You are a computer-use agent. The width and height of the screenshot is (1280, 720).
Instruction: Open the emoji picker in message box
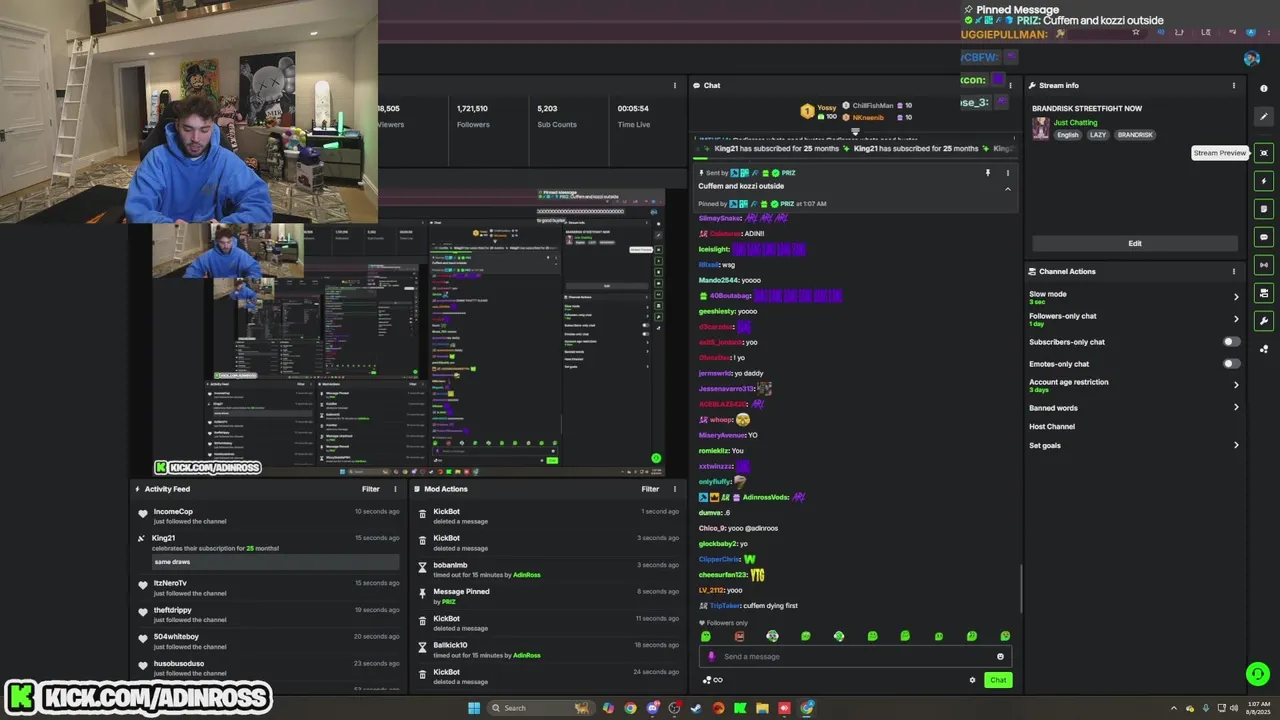tap(1000, 657)
